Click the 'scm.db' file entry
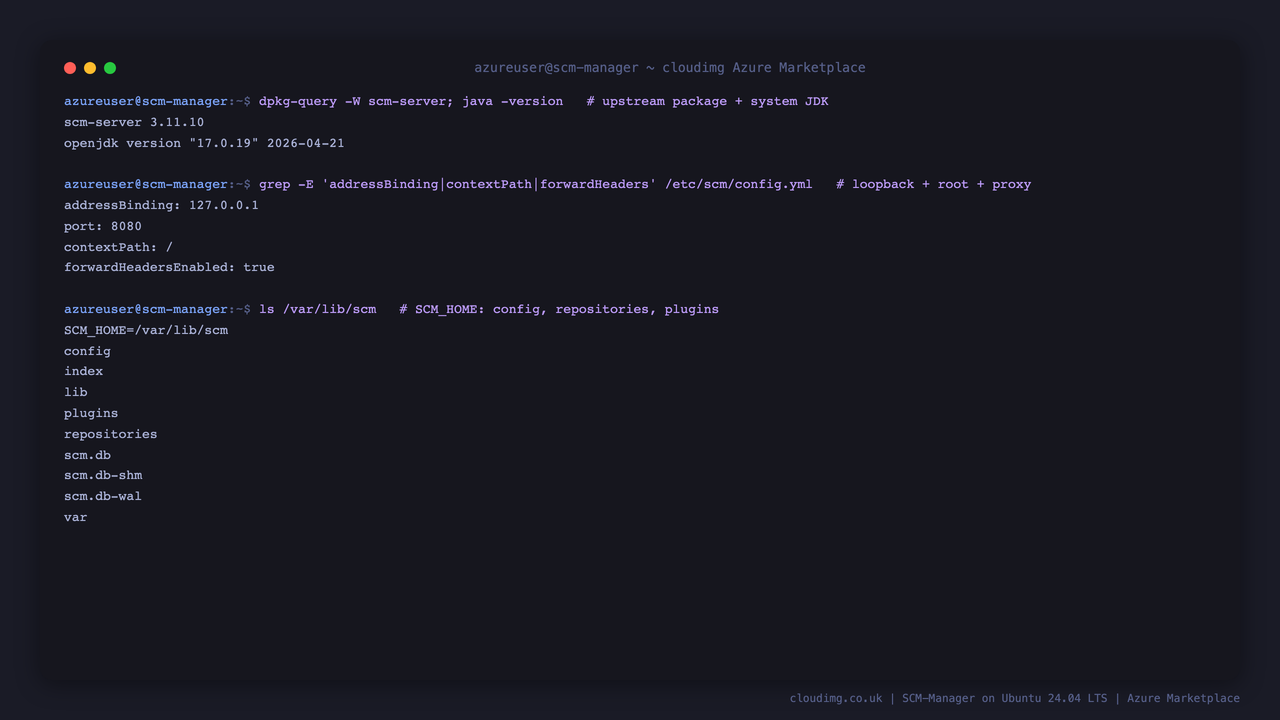Viewport: 1280px width, 720px height. (x=87, y=455)
